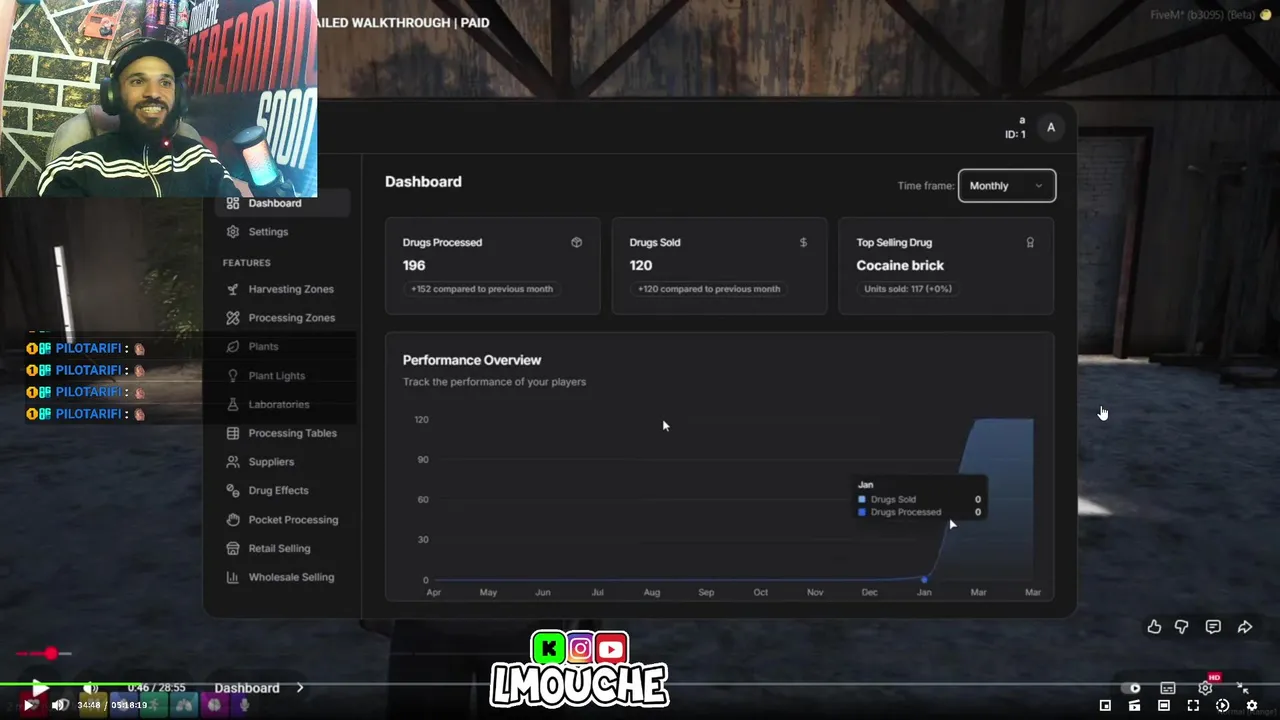Open the playback speed circle icon

click(x=1222, y=706)
